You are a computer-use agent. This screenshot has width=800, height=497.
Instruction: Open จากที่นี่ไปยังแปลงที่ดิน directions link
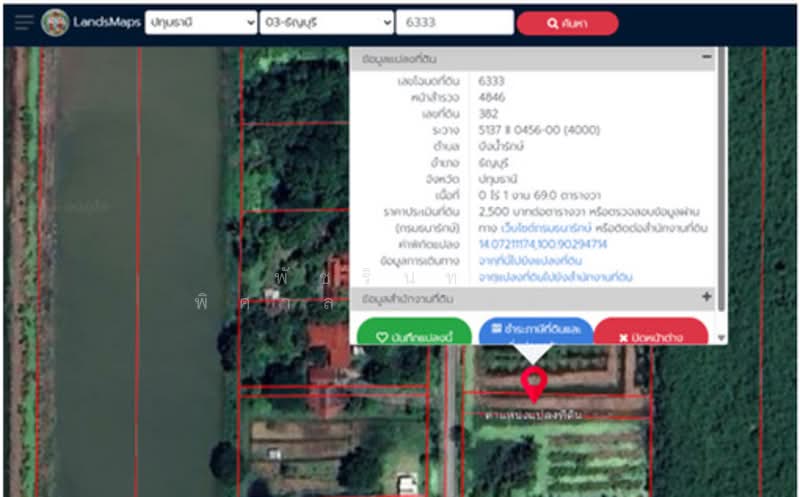click(530, 260)
